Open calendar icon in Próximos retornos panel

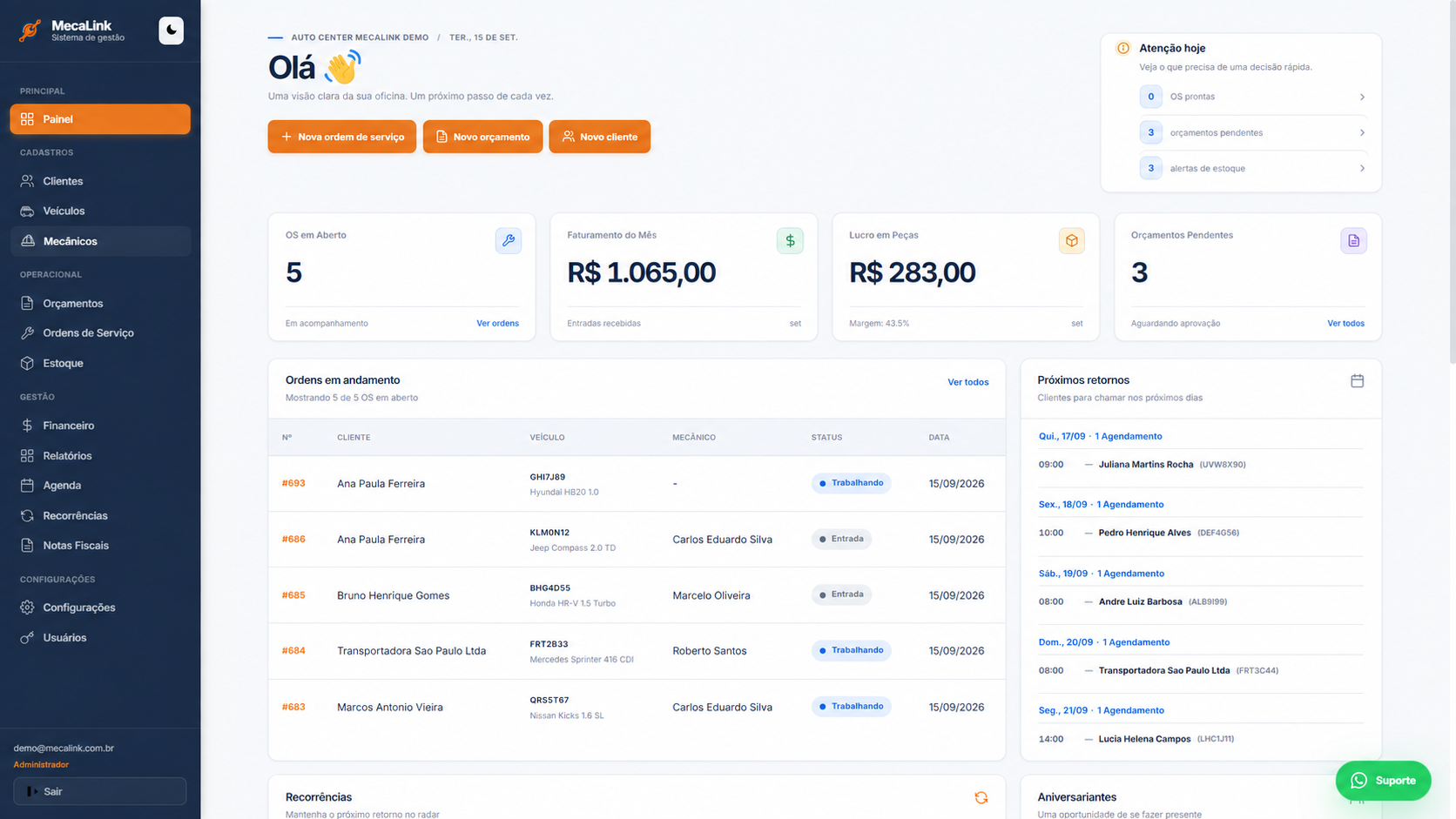coord(1357,380)
